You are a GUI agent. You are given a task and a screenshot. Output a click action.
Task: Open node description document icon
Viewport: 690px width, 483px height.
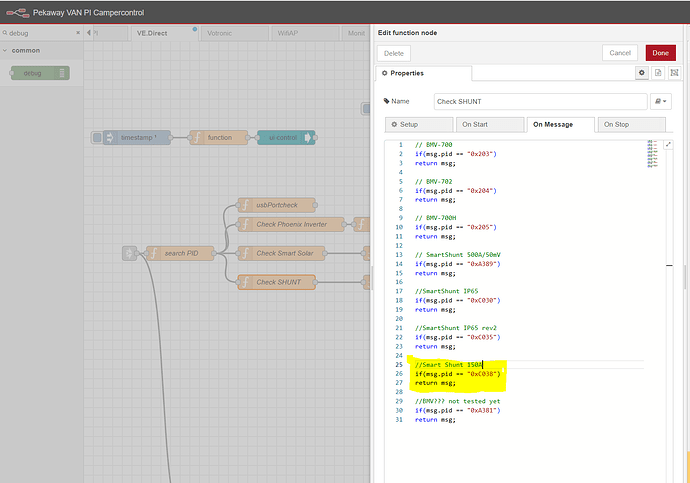pos(657,73)
